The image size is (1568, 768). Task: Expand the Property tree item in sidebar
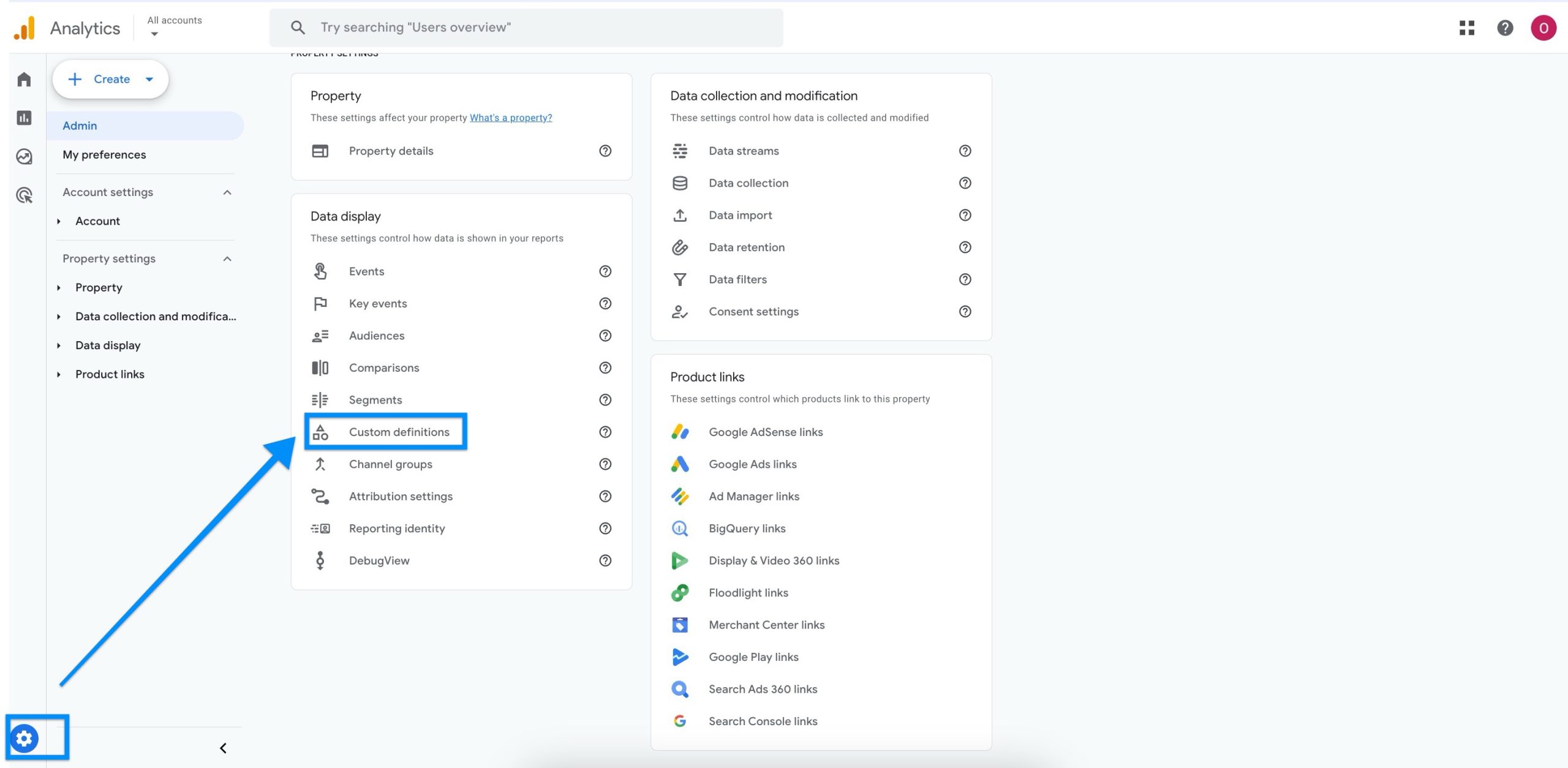pos(59,288)
